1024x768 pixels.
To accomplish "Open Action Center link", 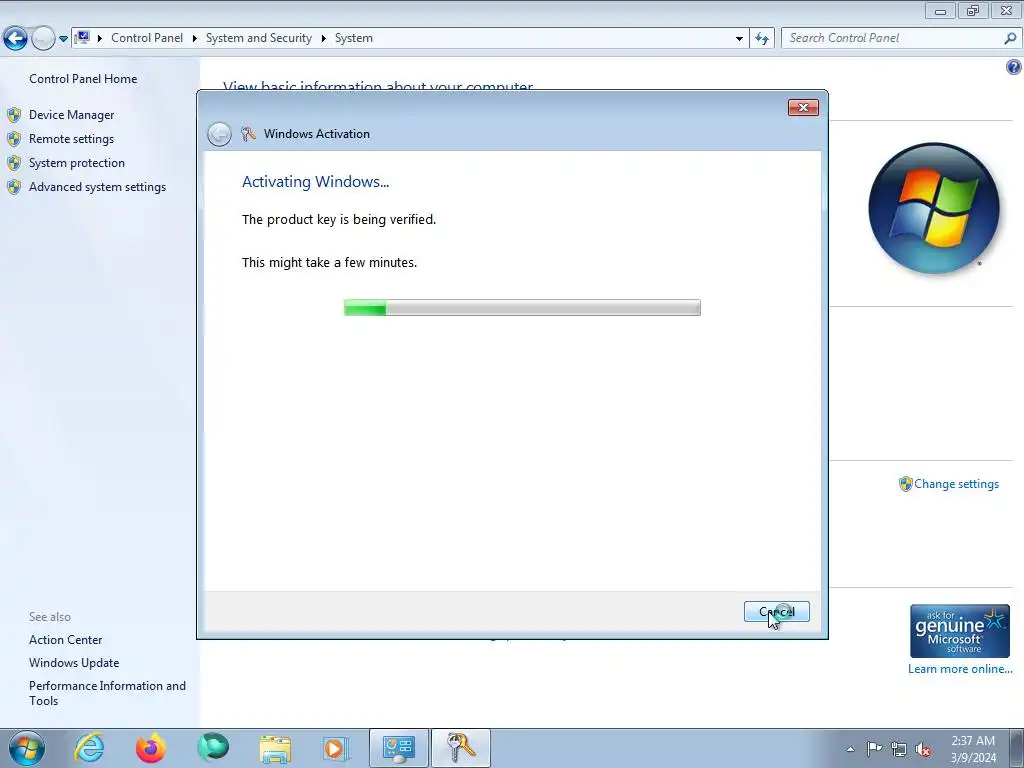I will pyautogui.click(x=65, y=640).
